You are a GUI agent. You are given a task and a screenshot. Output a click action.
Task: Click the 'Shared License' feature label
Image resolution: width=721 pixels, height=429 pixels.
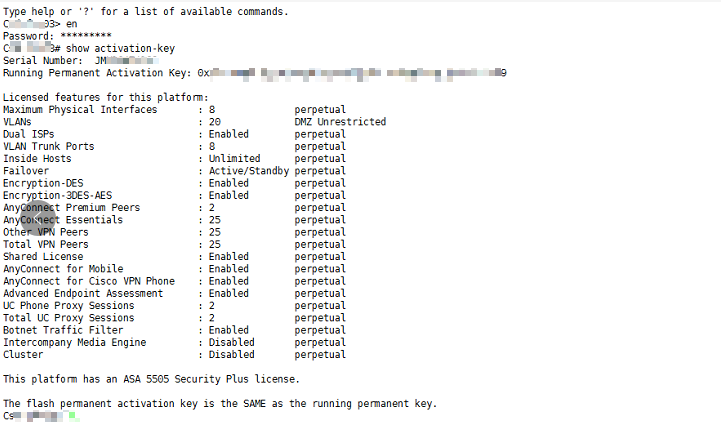click(x=43, y=257)
